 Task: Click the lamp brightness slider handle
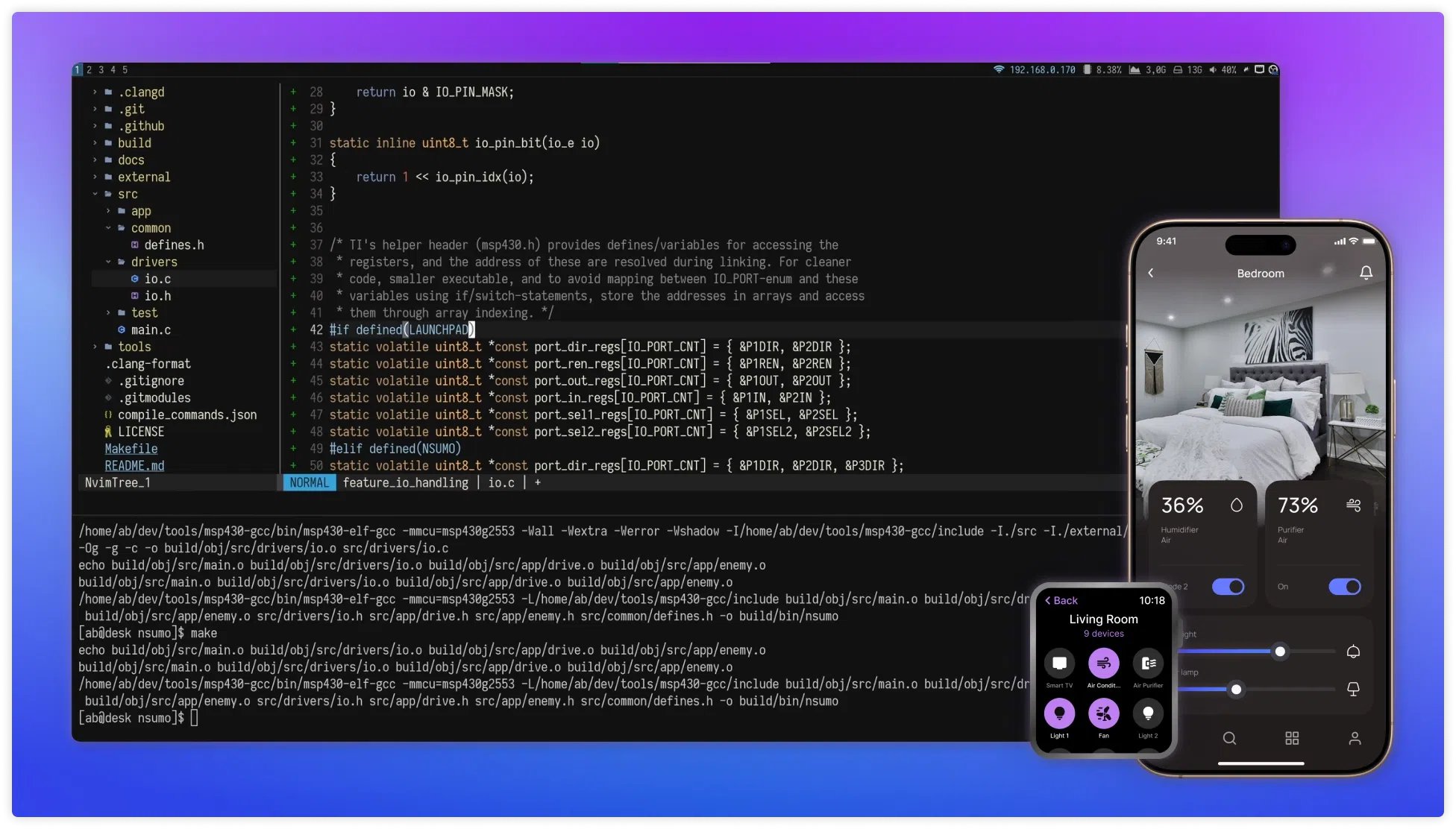[1236, 690]
